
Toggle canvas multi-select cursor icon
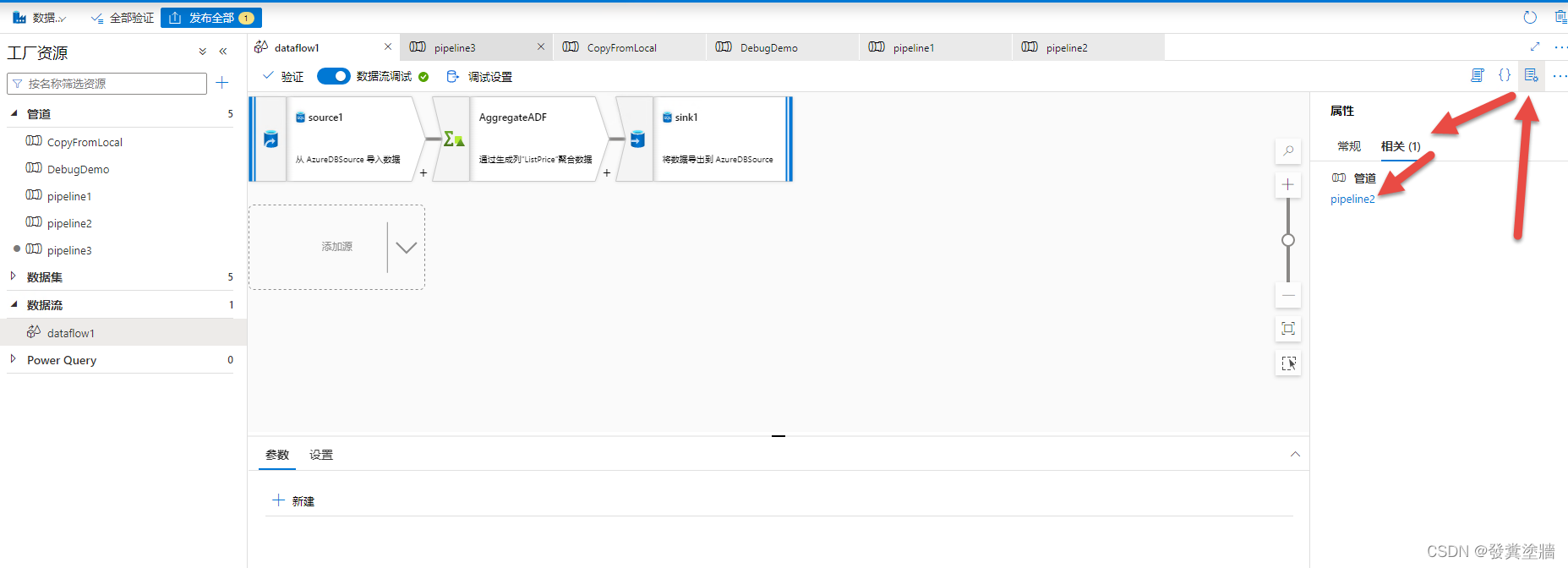[x=1288, y=363]
